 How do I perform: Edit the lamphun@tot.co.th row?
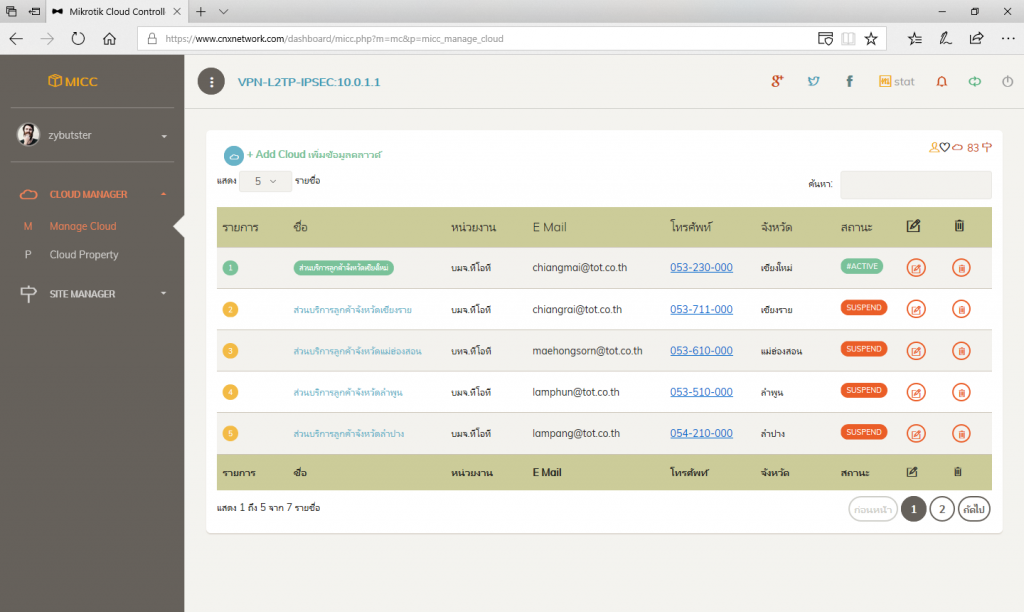pyautogui.click(x=916, y=393)
